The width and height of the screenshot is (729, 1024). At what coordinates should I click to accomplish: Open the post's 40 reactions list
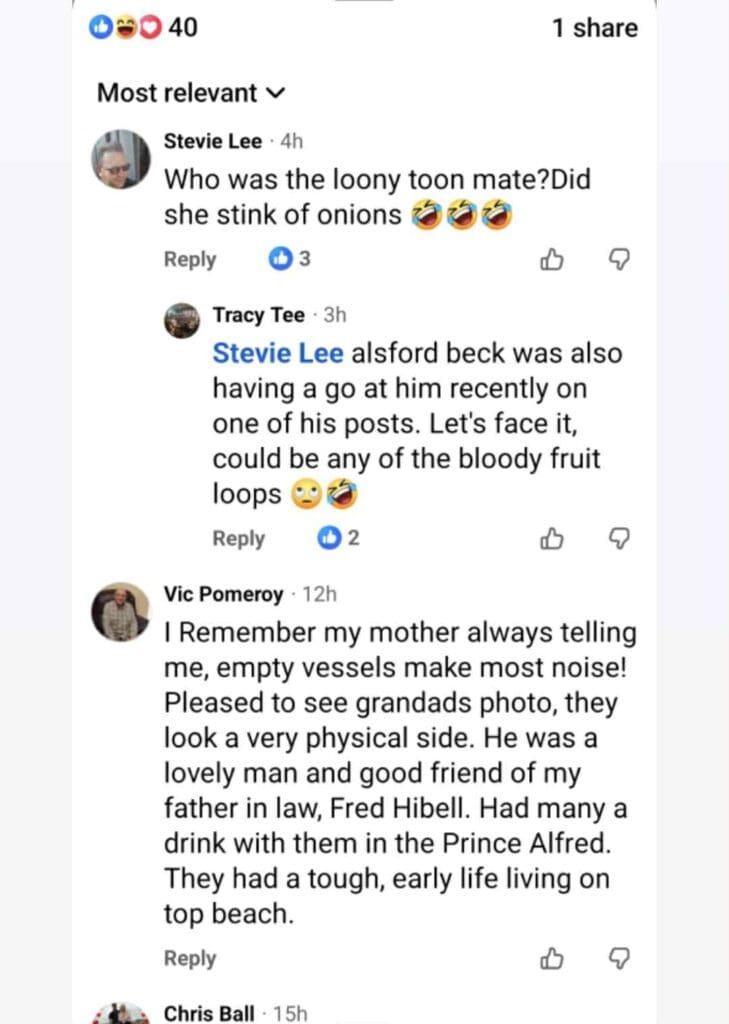pos(144,28)
